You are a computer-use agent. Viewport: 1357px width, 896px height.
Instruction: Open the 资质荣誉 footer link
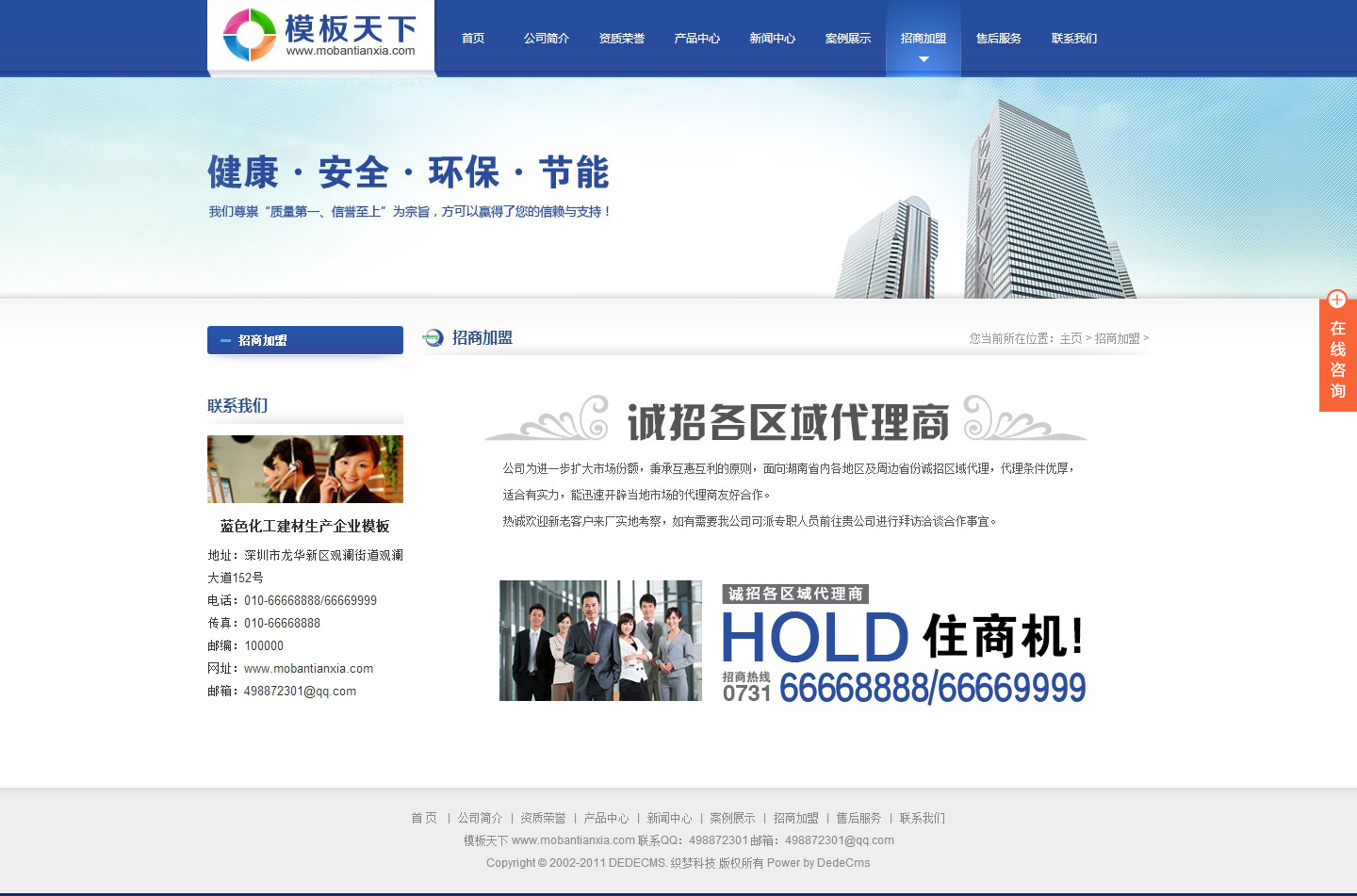[543, 818]
